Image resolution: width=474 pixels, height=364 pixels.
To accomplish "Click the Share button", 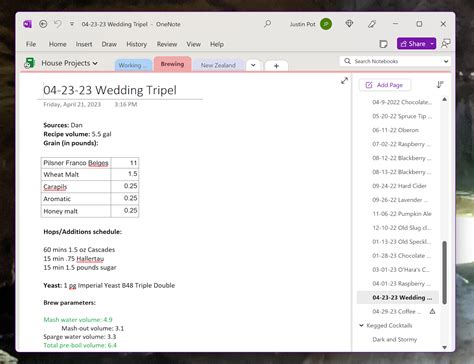I will tap(413, 44).
